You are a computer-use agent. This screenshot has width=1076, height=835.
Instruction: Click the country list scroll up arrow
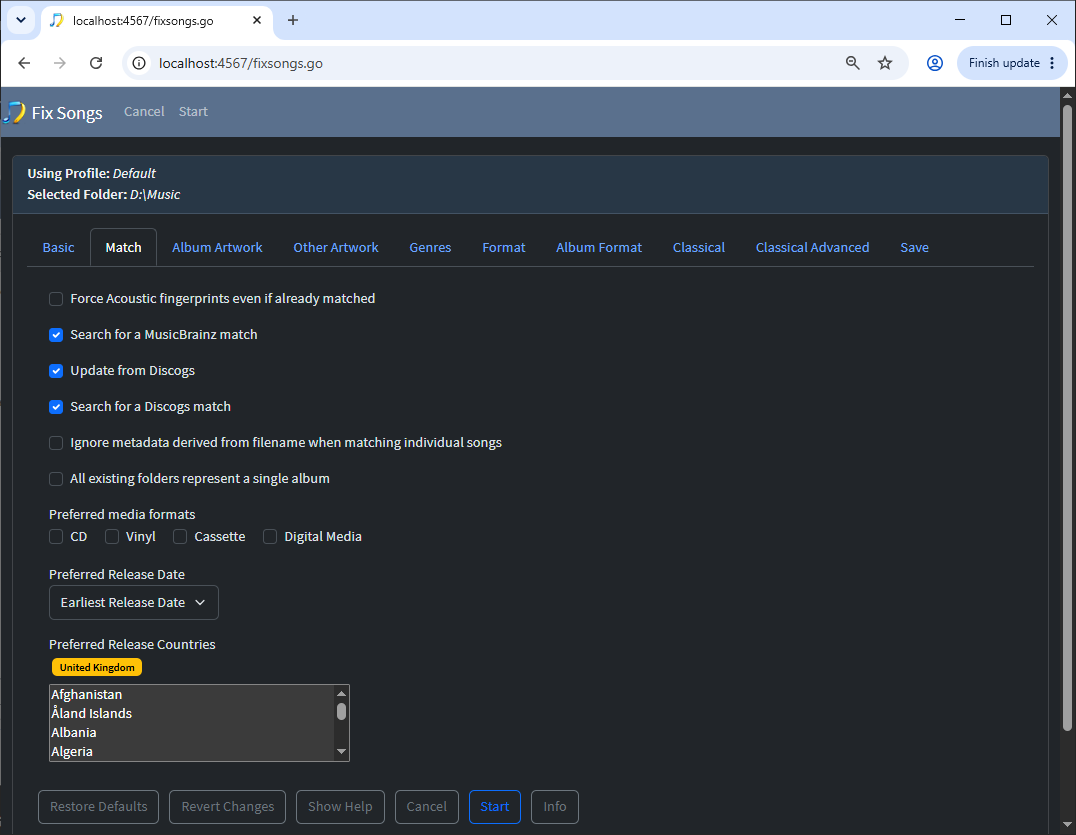(x=342, y=693)
